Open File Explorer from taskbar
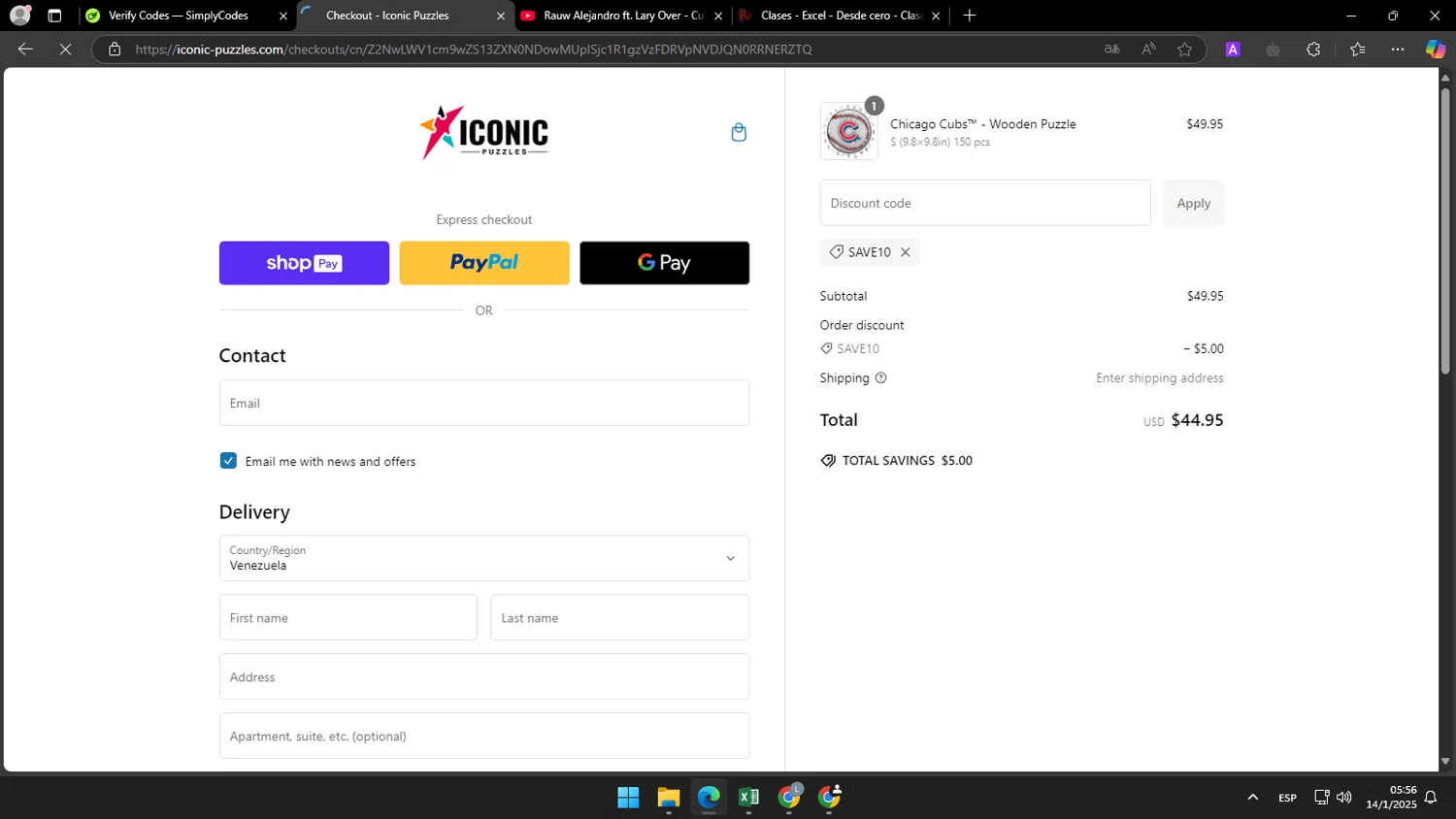This screenshot has width=1456, height=819. tap(668, 798)
